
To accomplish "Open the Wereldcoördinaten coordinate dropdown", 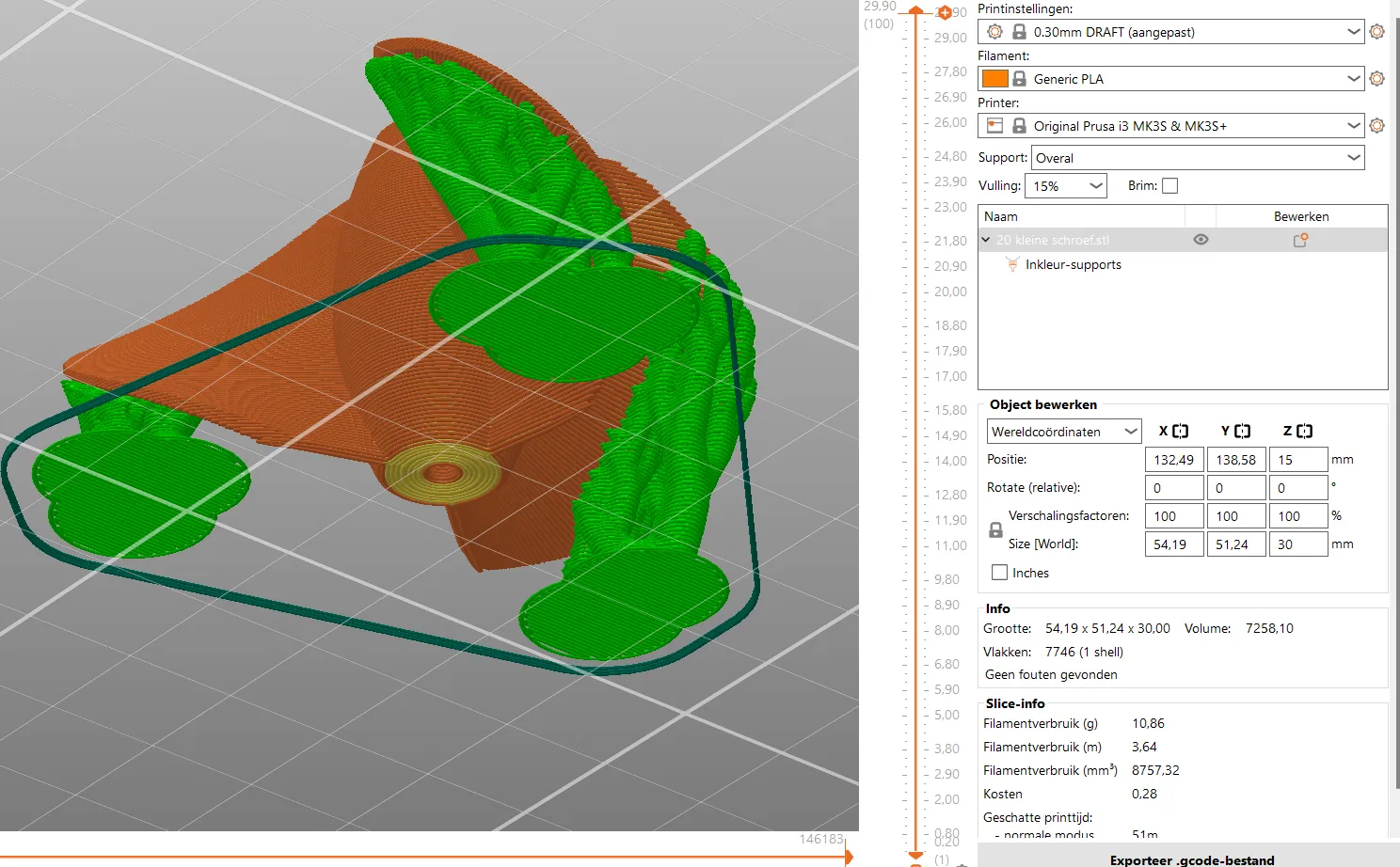I will click(1063, 432).
